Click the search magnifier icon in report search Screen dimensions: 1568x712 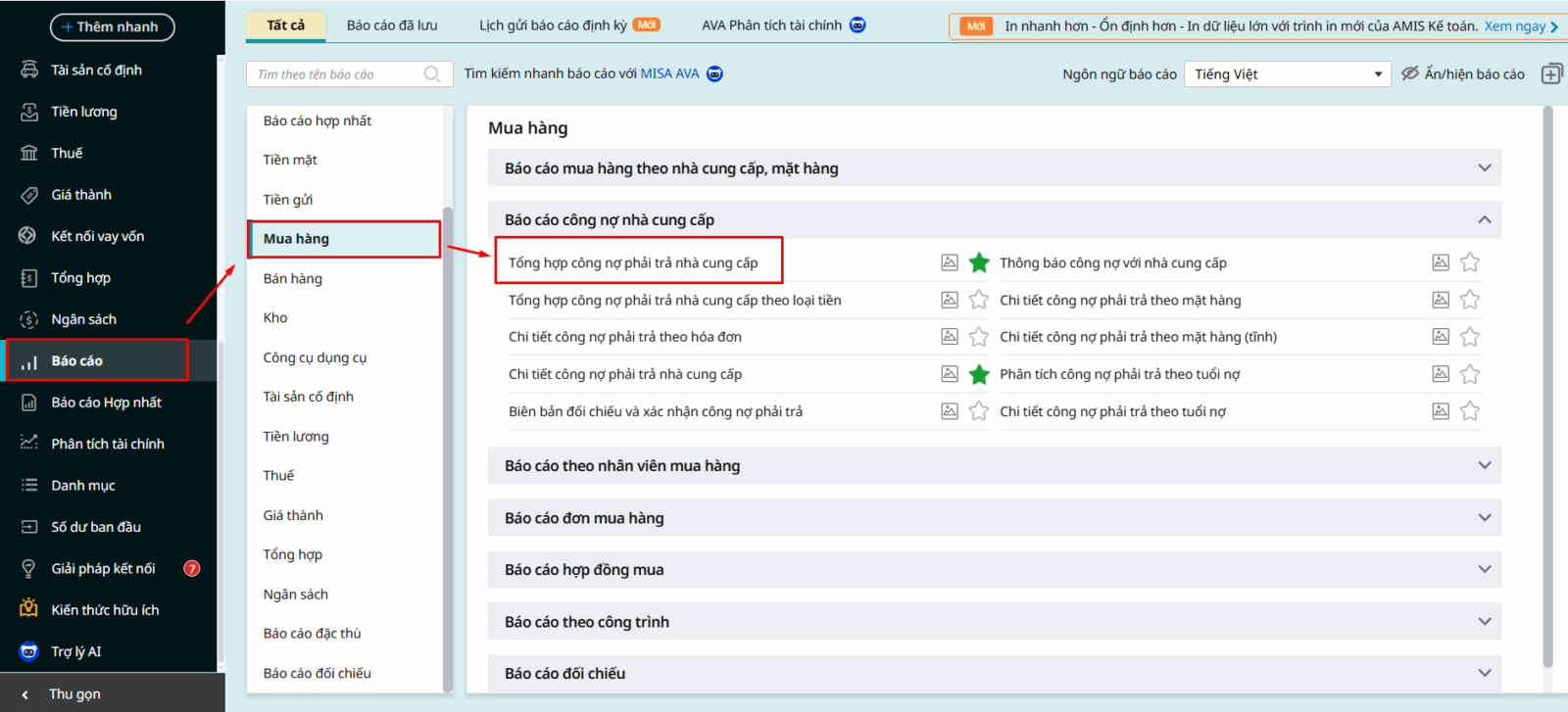pos(431,74)
